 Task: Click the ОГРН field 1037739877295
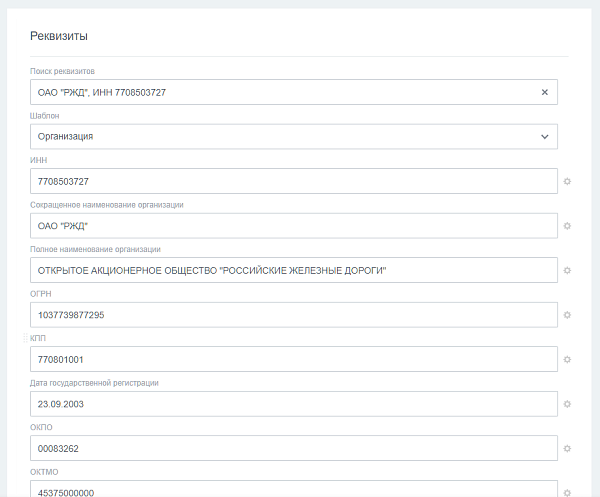(294, 315)
